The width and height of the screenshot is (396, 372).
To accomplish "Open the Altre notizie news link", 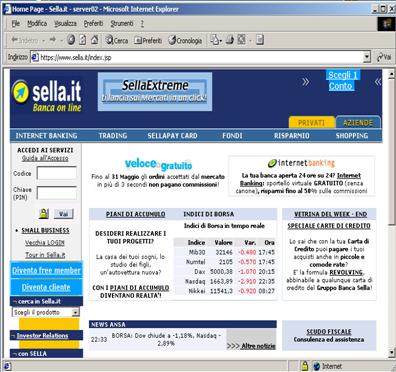I will pyautogui.click(x=251, y=346).
